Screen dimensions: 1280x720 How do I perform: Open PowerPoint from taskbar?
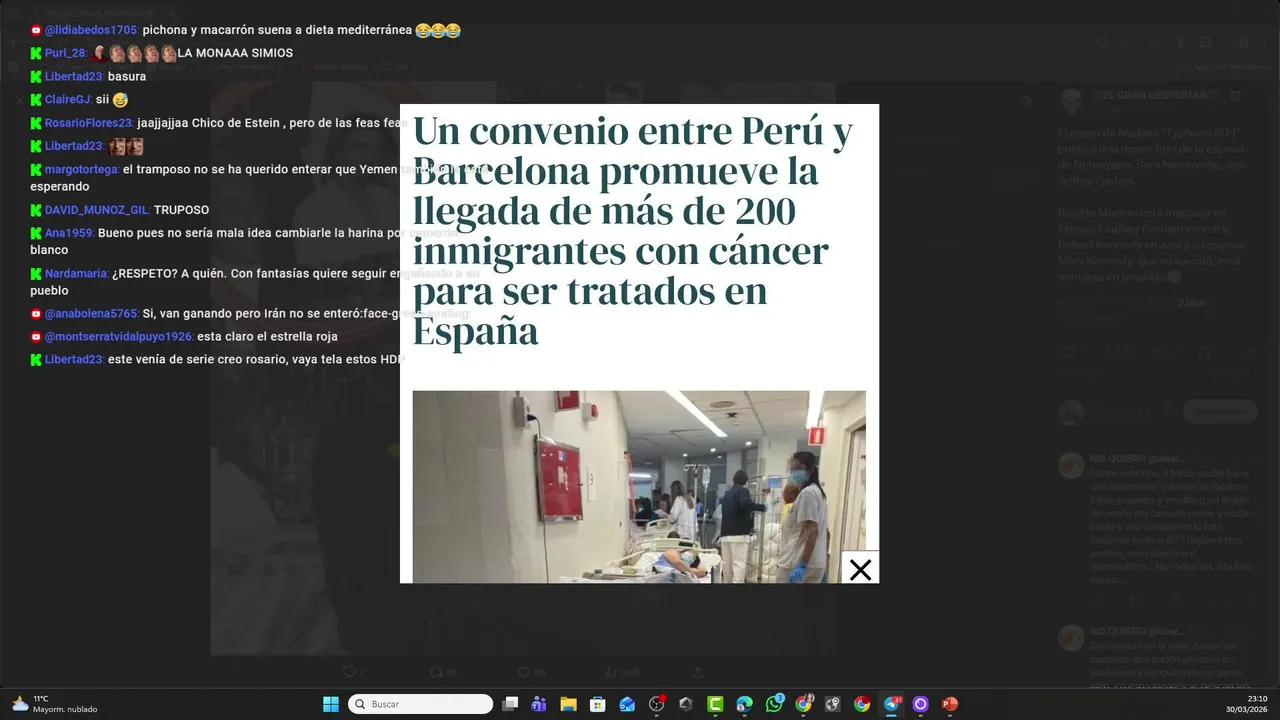pos(950,704)
